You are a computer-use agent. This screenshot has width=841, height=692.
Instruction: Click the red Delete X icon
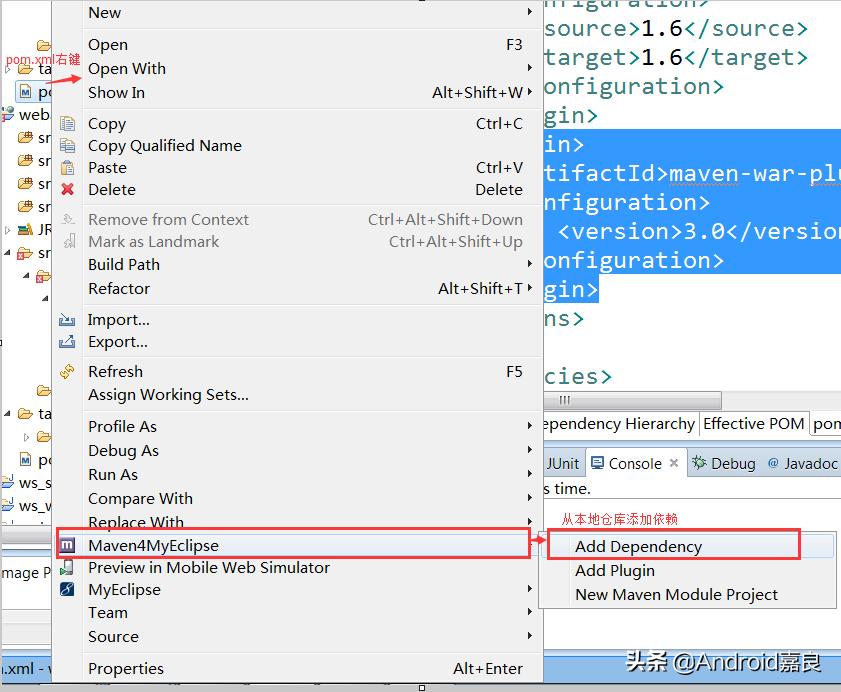pyautogui.click(x=67, y=189)
